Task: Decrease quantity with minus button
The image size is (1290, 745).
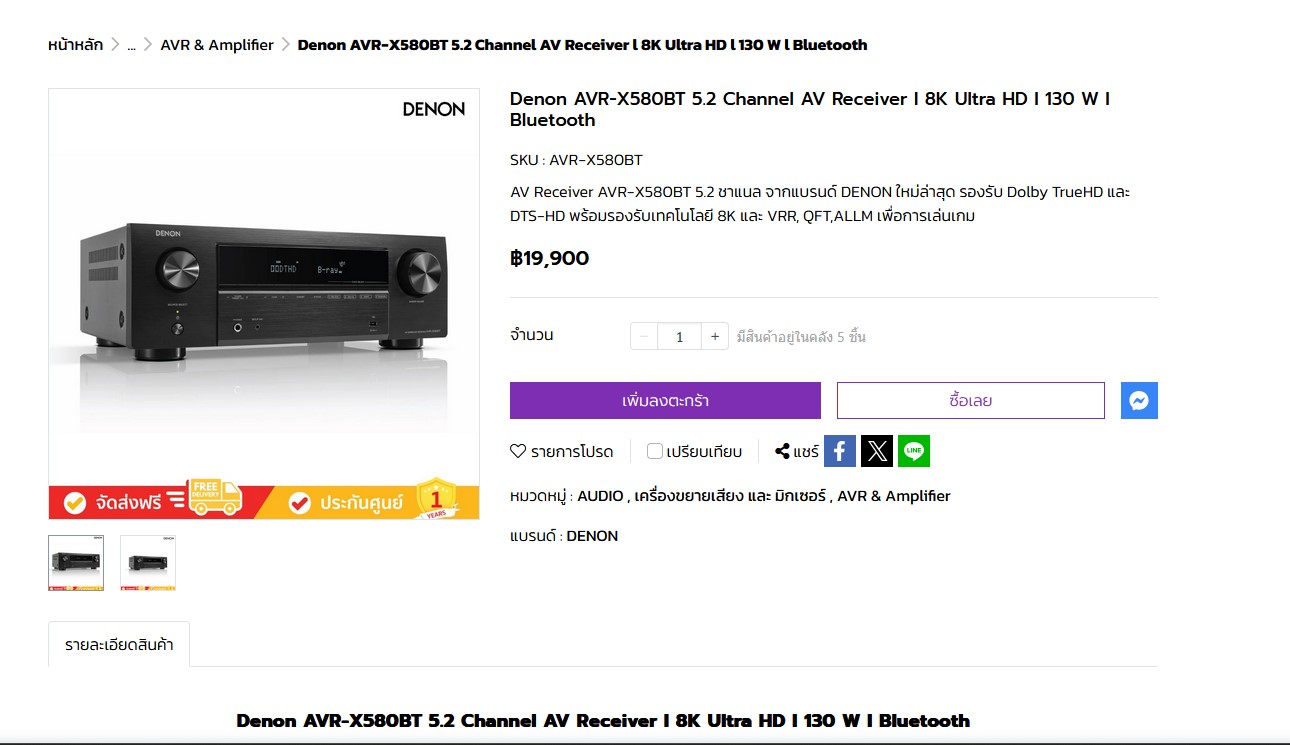Action: [x=644, y=336]
